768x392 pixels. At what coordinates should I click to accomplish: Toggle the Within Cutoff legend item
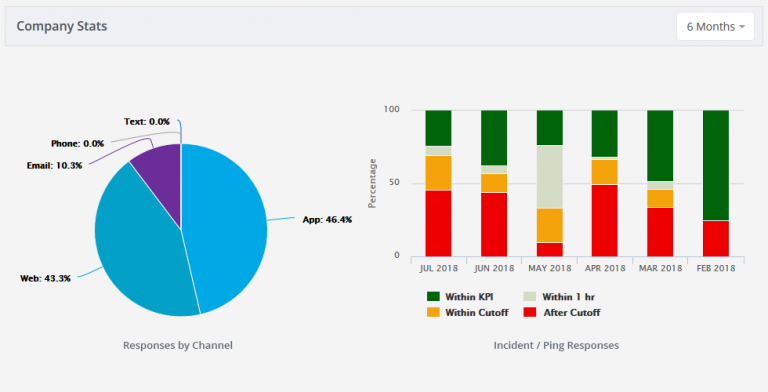[x=468, y=312]
